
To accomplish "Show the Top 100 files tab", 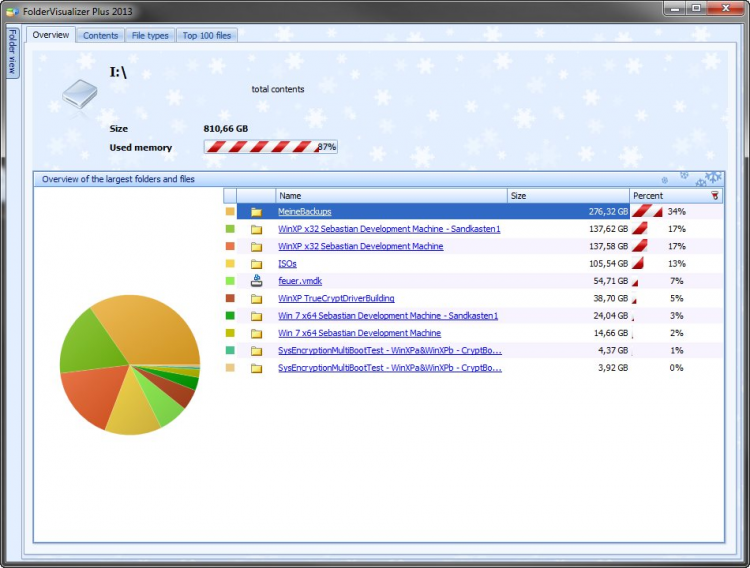I will click(x=207, y=35).
